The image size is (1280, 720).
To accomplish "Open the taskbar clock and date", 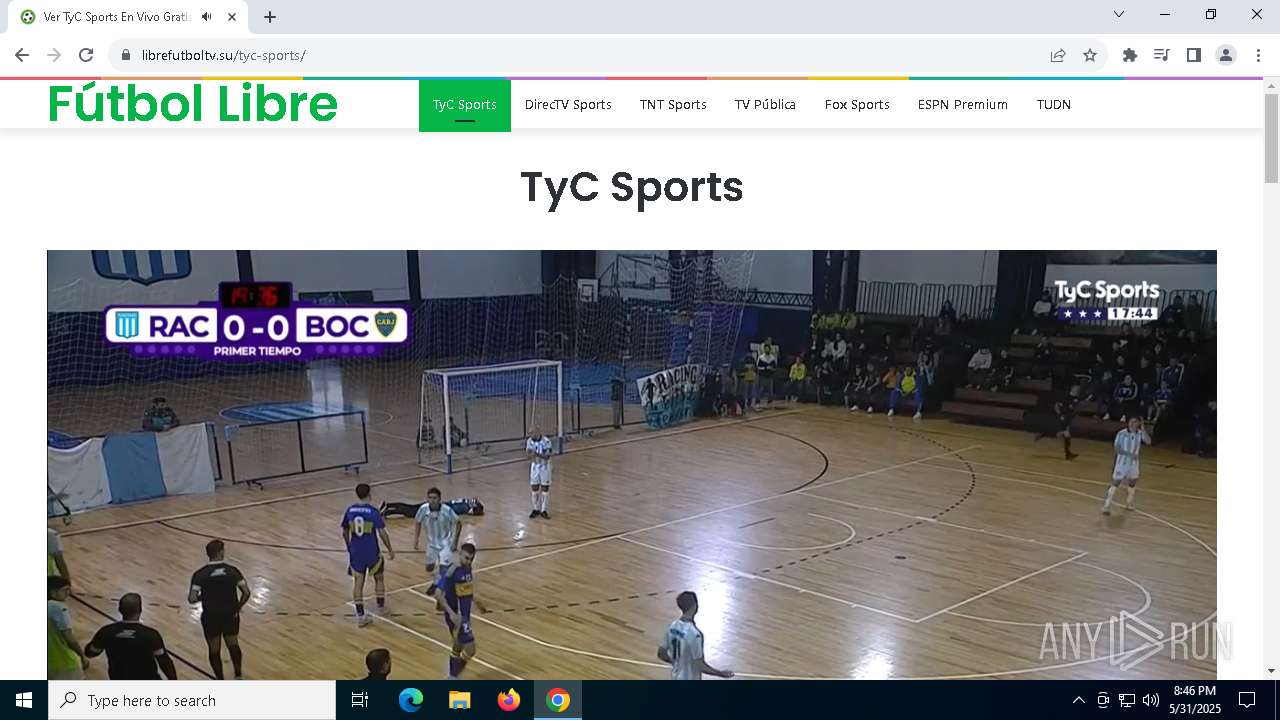I will 1195,700.
